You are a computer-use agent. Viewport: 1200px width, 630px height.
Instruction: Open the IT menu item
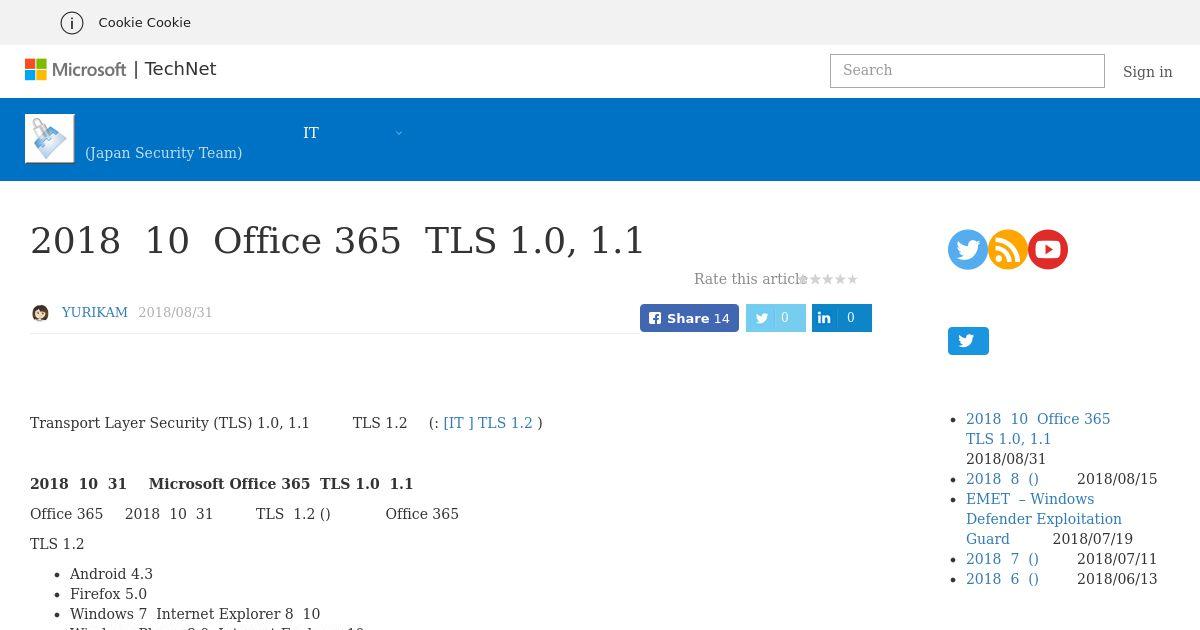coord(311,133)
